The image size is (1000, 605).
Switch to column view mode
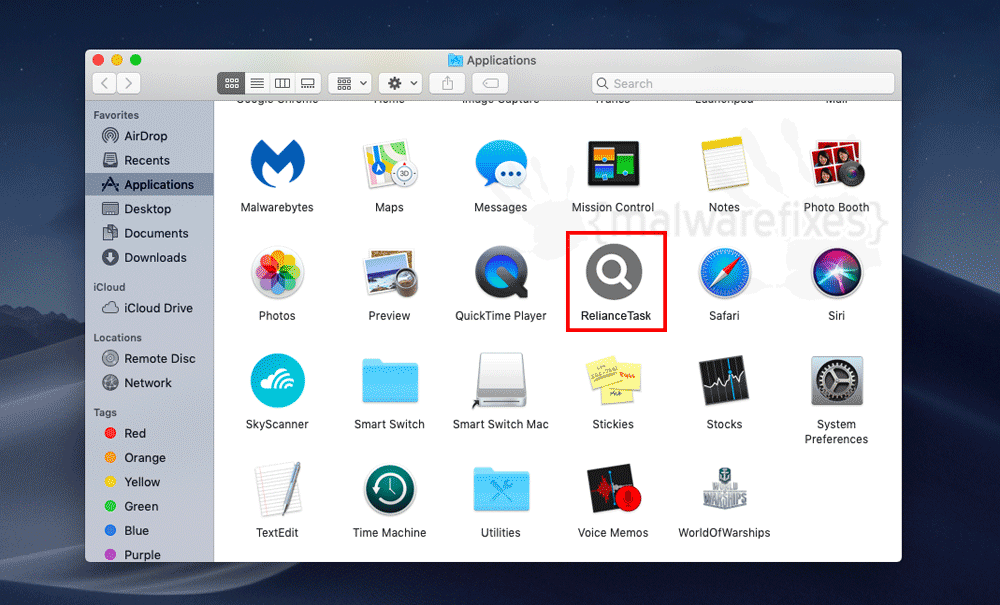coord(283,84)
